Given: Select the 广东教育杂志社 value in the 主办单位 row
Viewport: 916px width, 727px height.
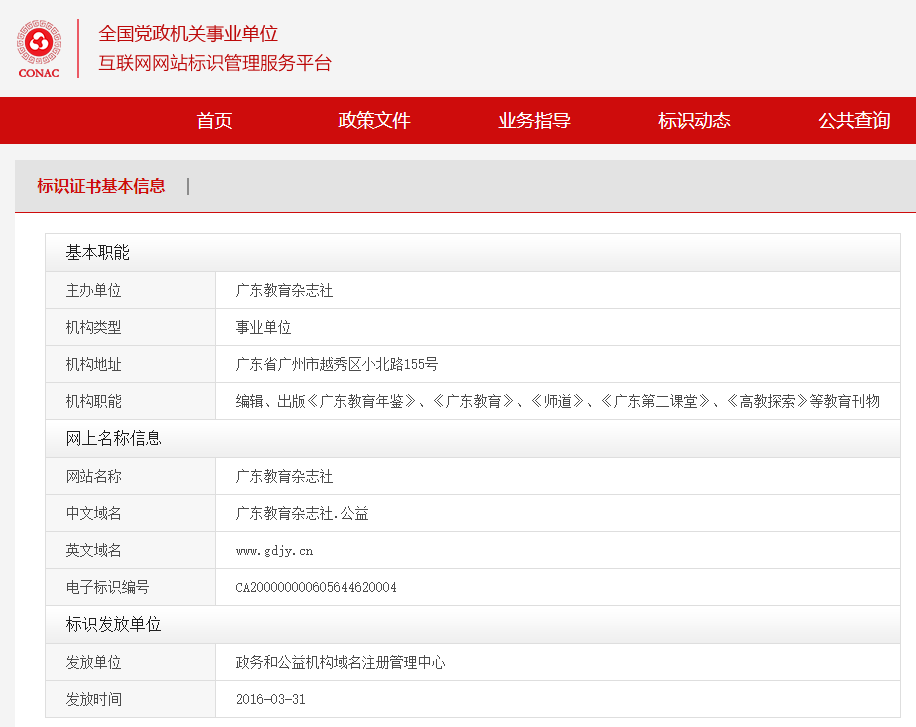Looking at the screenshot, I should point(284,290).
